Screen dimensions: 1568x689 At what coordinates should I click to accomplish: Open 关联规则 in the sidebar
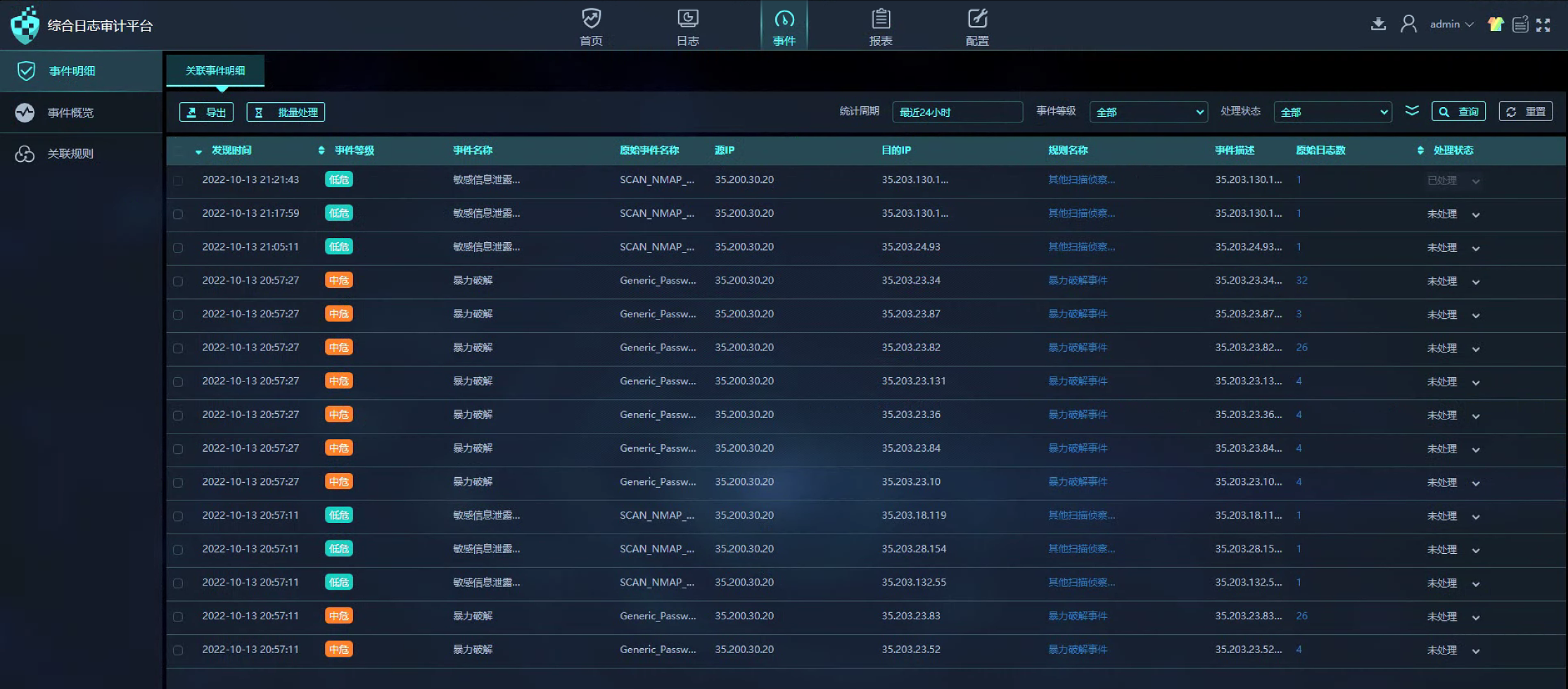(81, 153)
